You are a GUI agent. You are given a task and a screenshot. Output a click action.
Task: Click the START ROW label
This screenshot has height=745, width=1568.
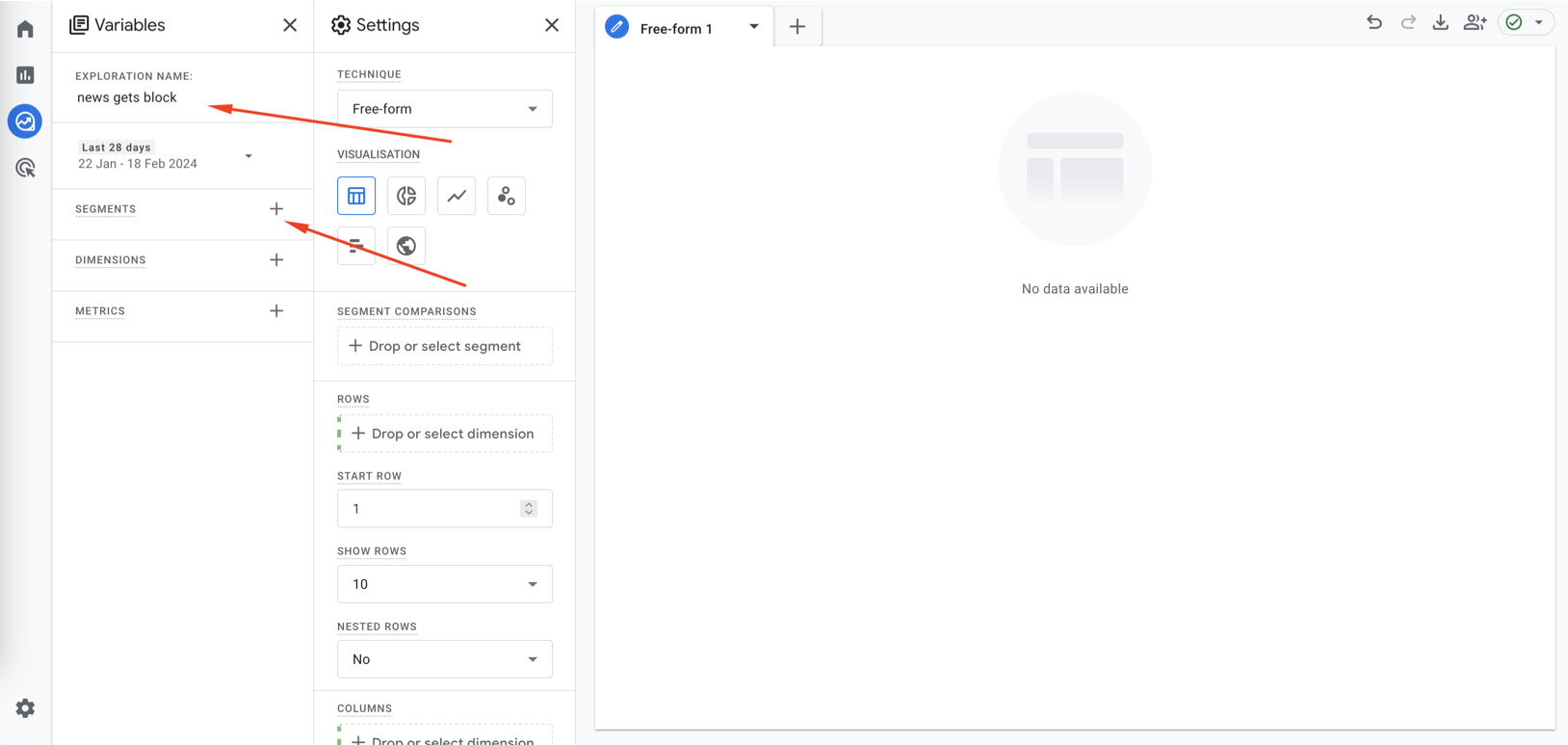click(x=370, y=476)
